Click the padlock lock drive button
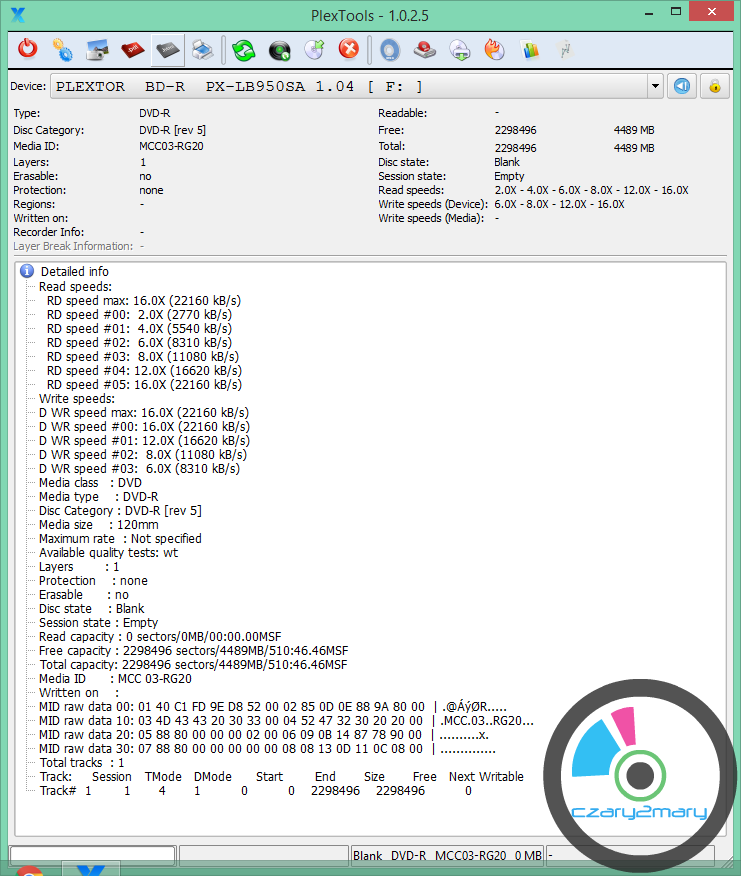The image size is (741, 876). (714, 86)
